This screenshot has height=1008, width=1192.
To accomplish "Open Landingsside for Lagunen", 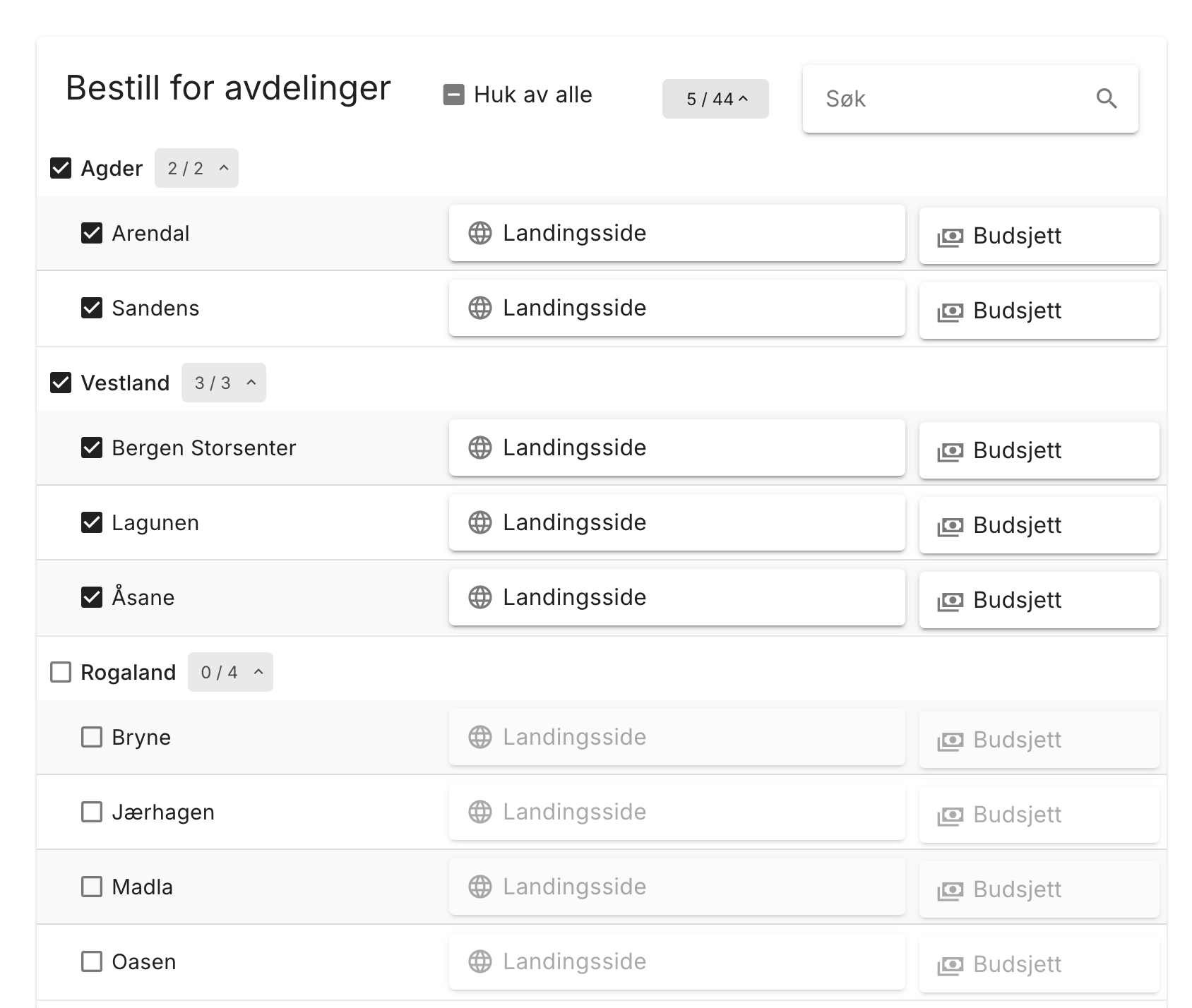I will (677, 522).
